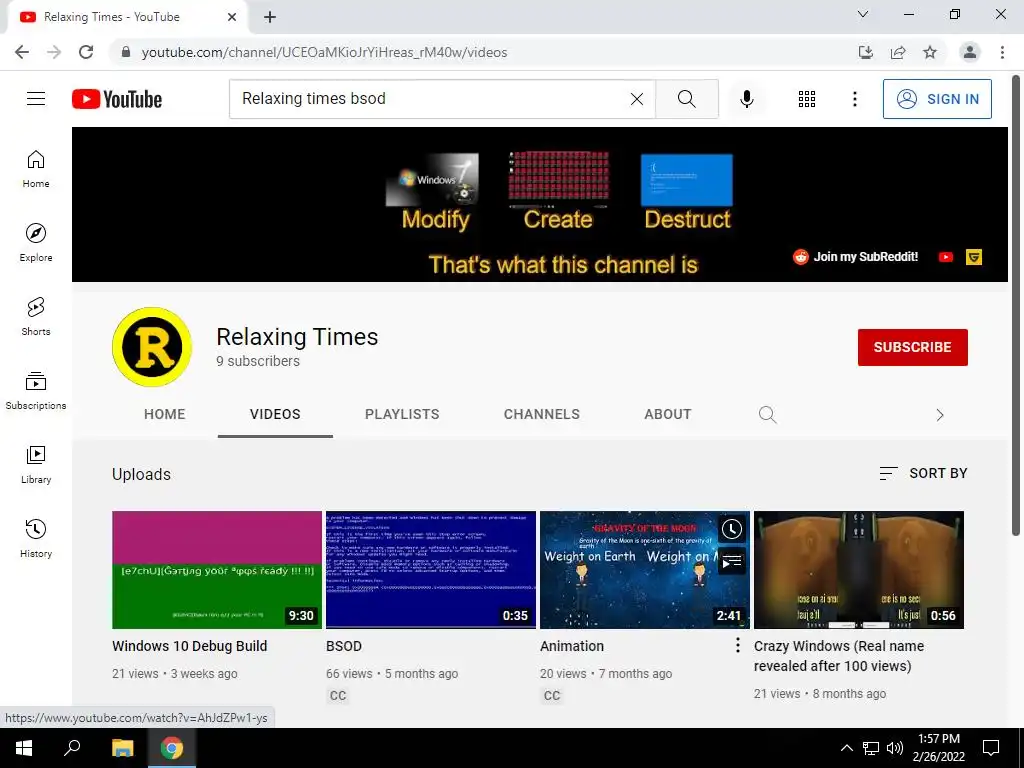Image resolution: width=1024 pixels, height=768 pixels.
Task: Open the tab search dropdown arrow
Action: coord(863,14)
